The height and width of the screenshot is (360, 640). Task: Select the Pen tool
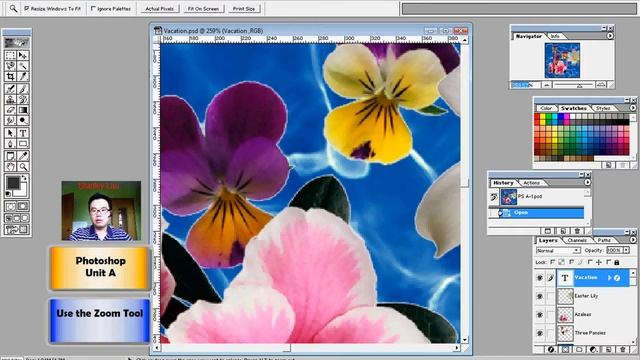(11, 144)
